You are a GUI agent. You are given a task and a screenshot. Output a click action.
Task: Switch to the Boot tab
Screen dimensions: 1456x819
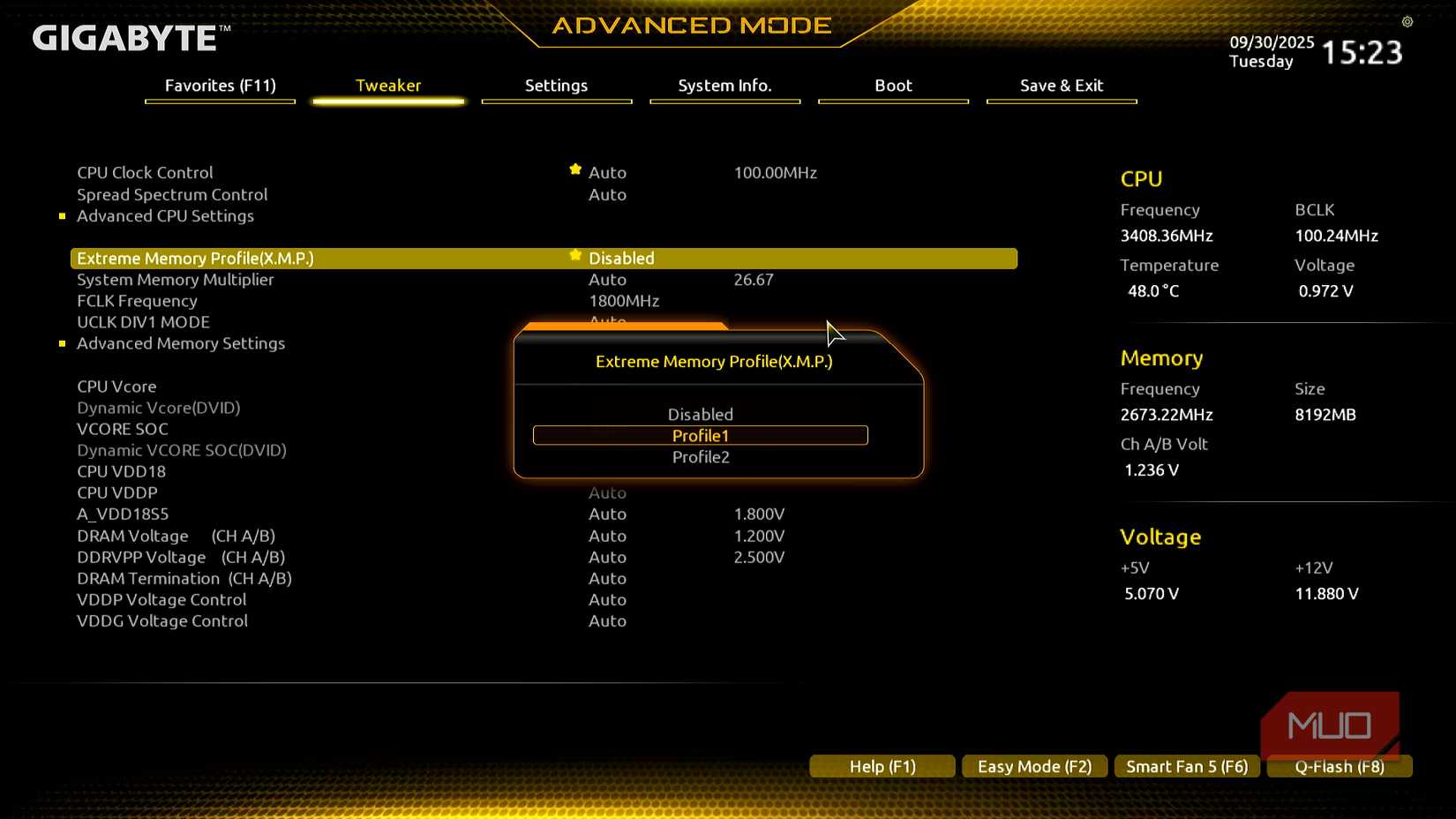[893, 86]
